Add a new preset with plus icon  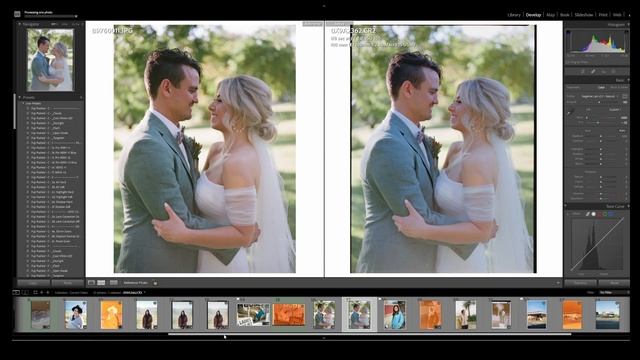[81, 98]
